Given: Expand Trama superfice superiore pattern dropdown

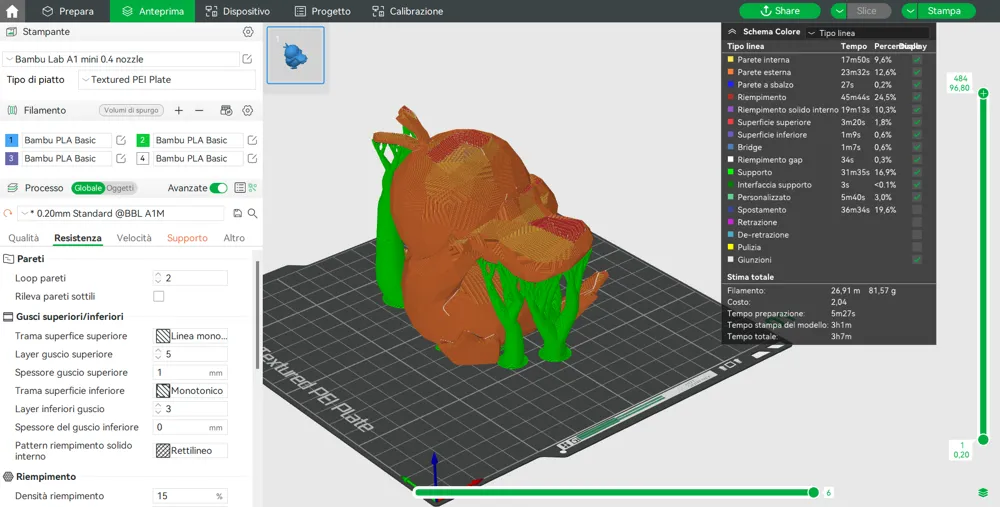Looking at the screenshot, I should pyautogui.click(x=191, y=336).
